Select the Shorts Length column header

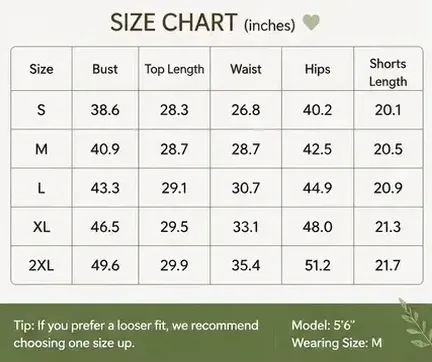[388, 72]
